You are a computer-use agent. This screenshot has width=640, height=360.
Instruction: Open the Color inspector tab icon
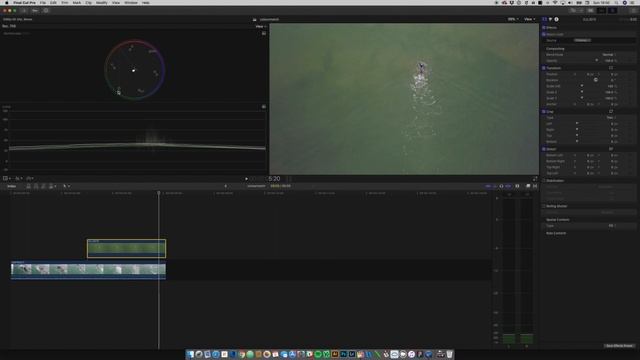point(550,19)
